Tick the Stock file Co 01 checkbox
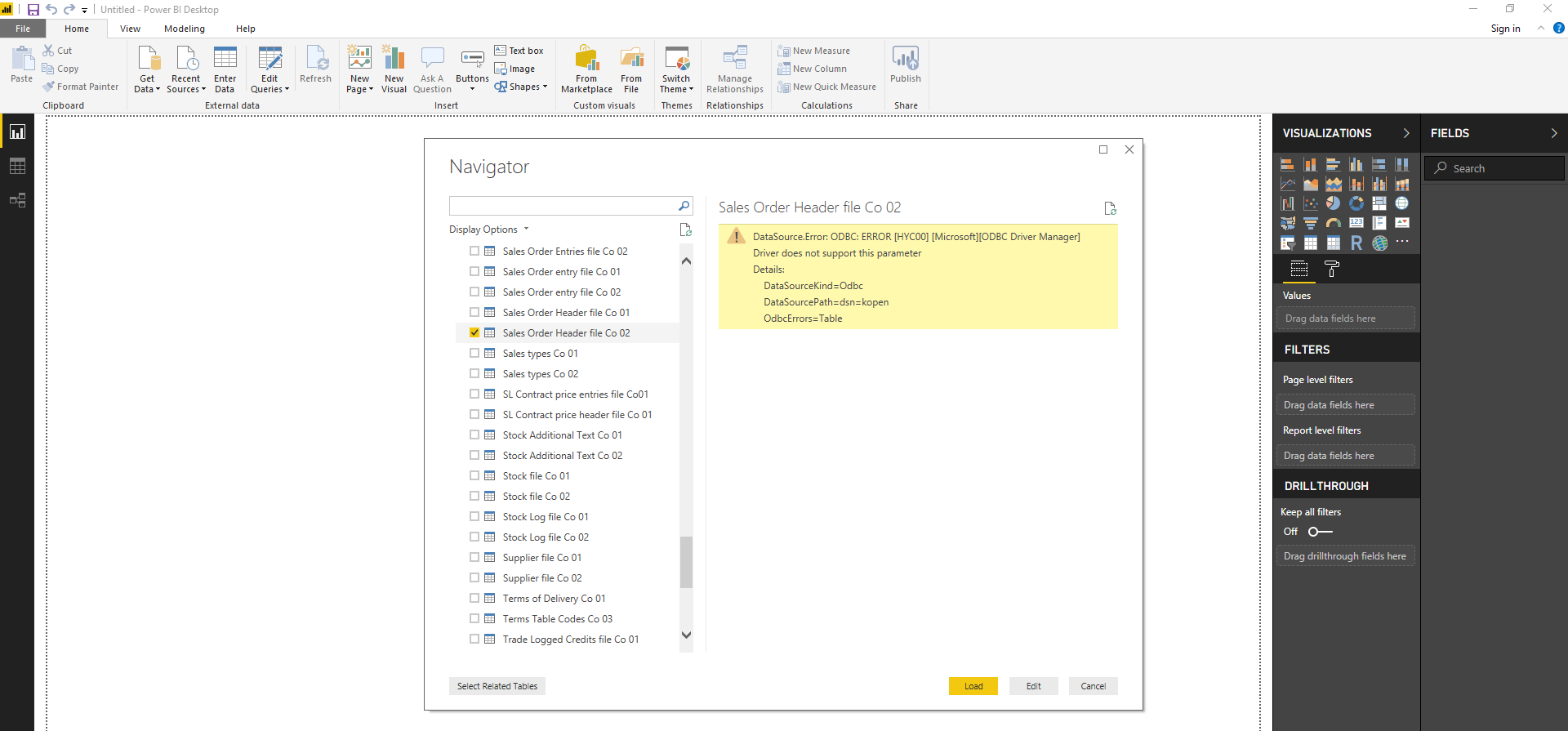The image size is (1568, 731). coord(474,475)
